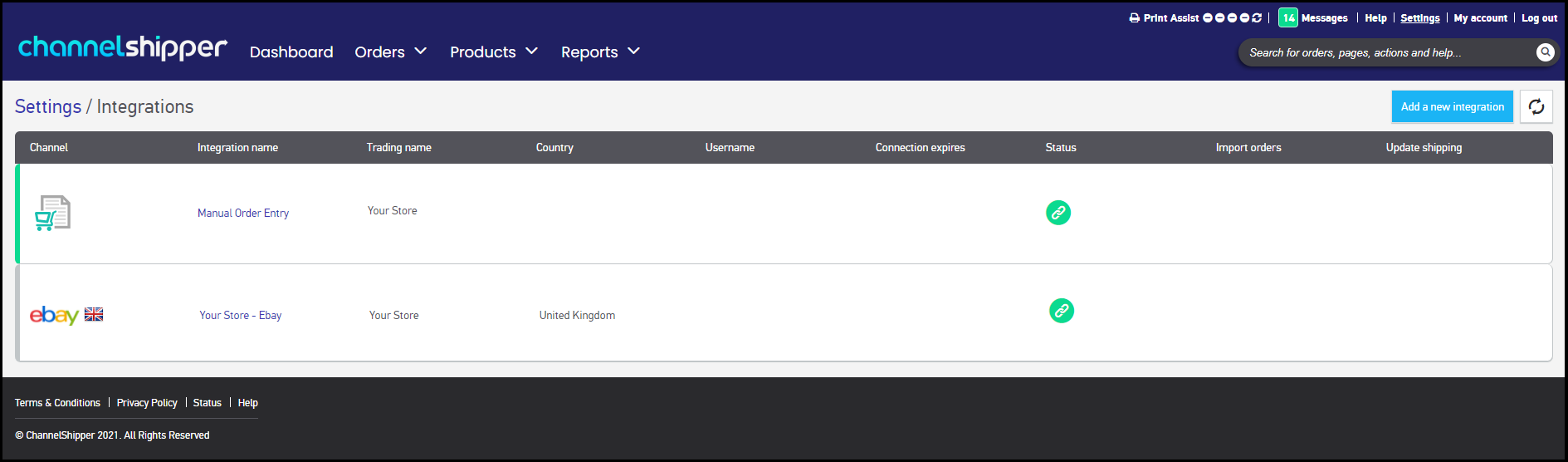Open Settings in the top bar
1568x462 pixels.
pos(1420,17)
